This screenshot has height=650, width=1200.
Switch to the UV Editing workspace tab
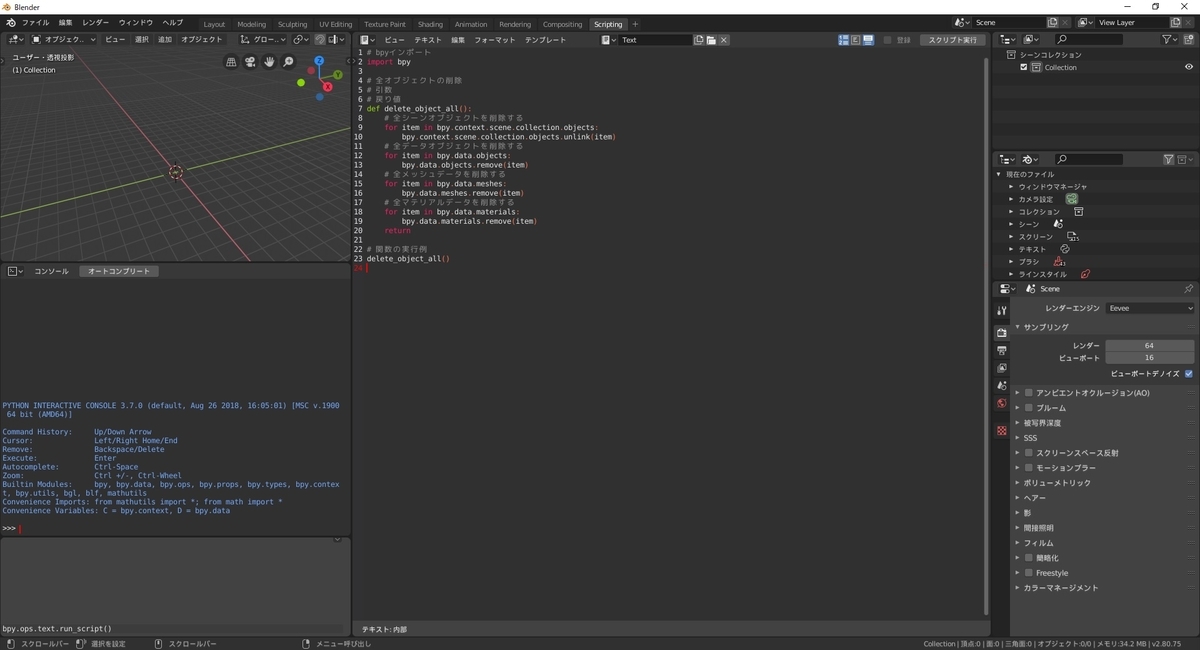click(336, 24)
